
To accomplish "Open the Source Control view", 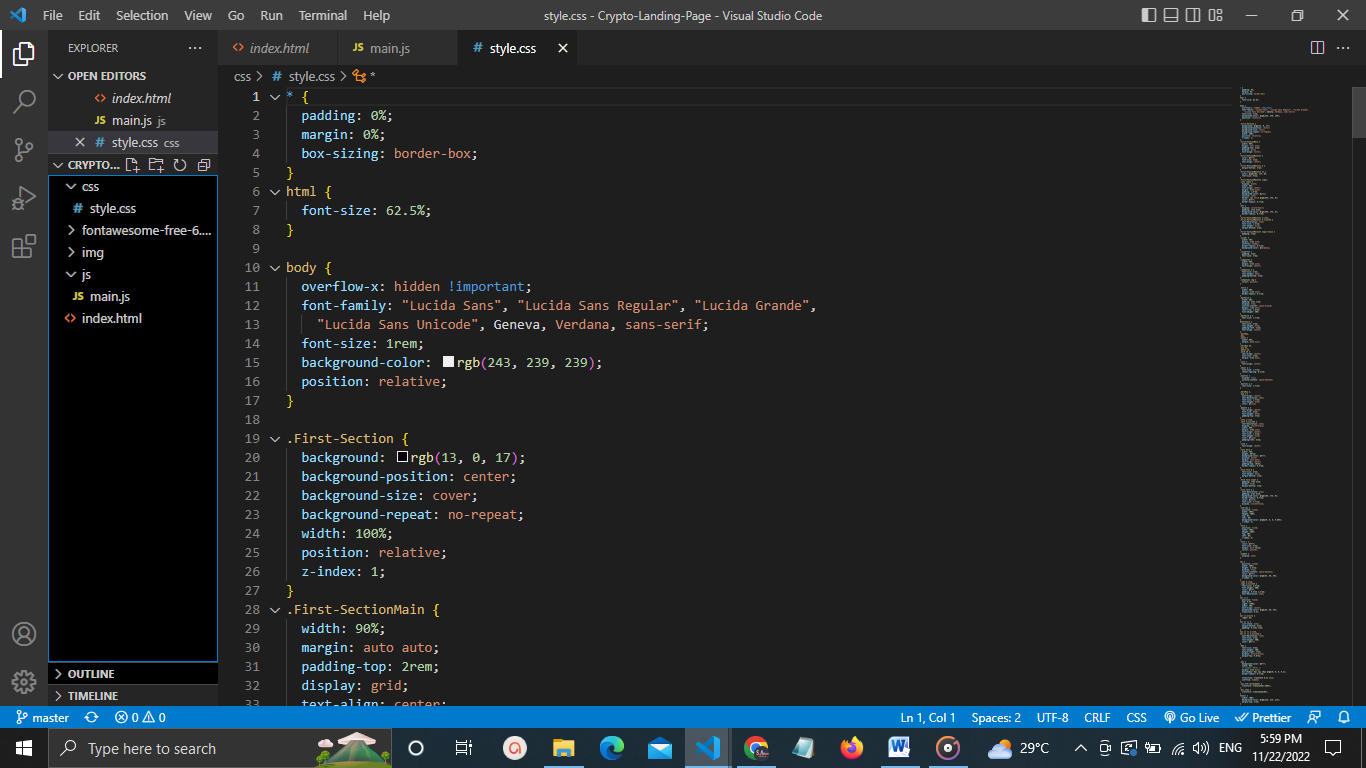I will [24, 150].
